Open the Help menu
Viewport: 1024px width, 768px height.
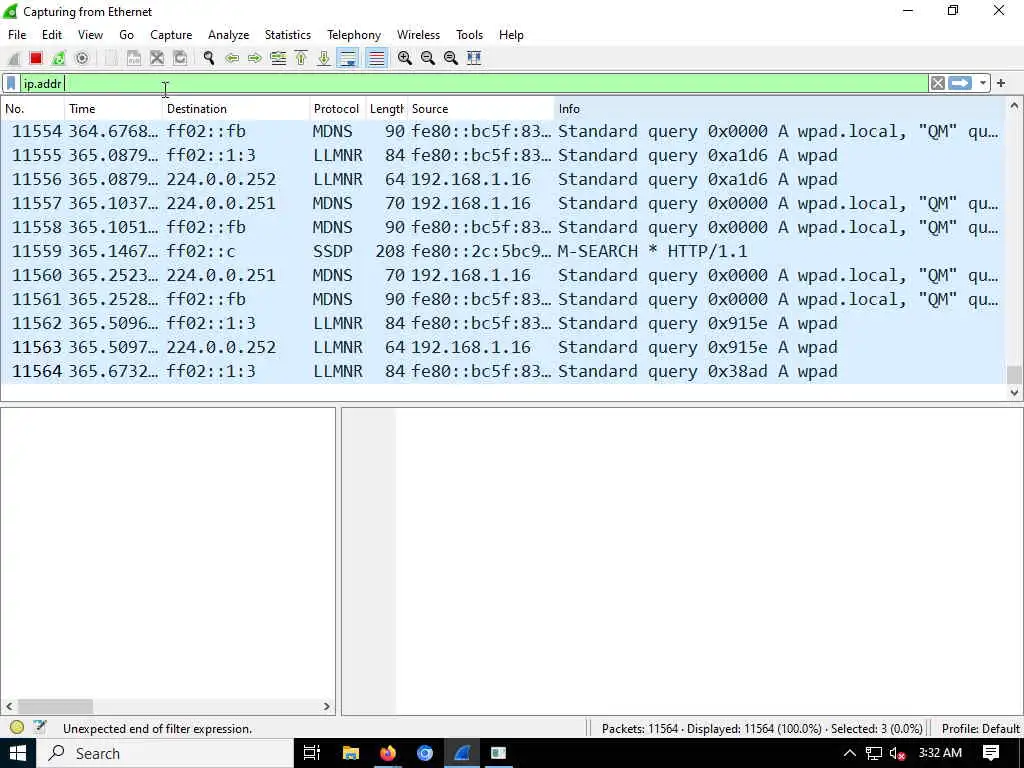coord(511,35)
